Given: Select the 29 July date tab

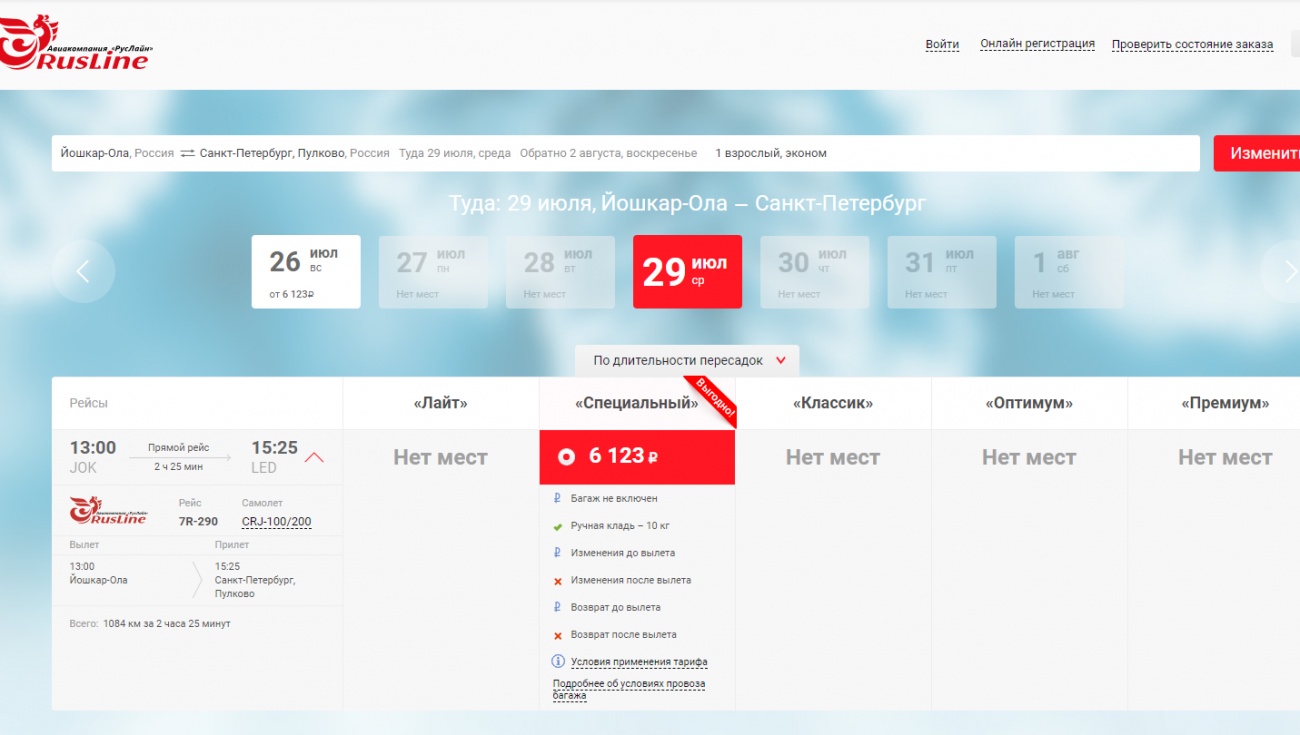Looking at the screenshot, I should (x=687, y=271).
